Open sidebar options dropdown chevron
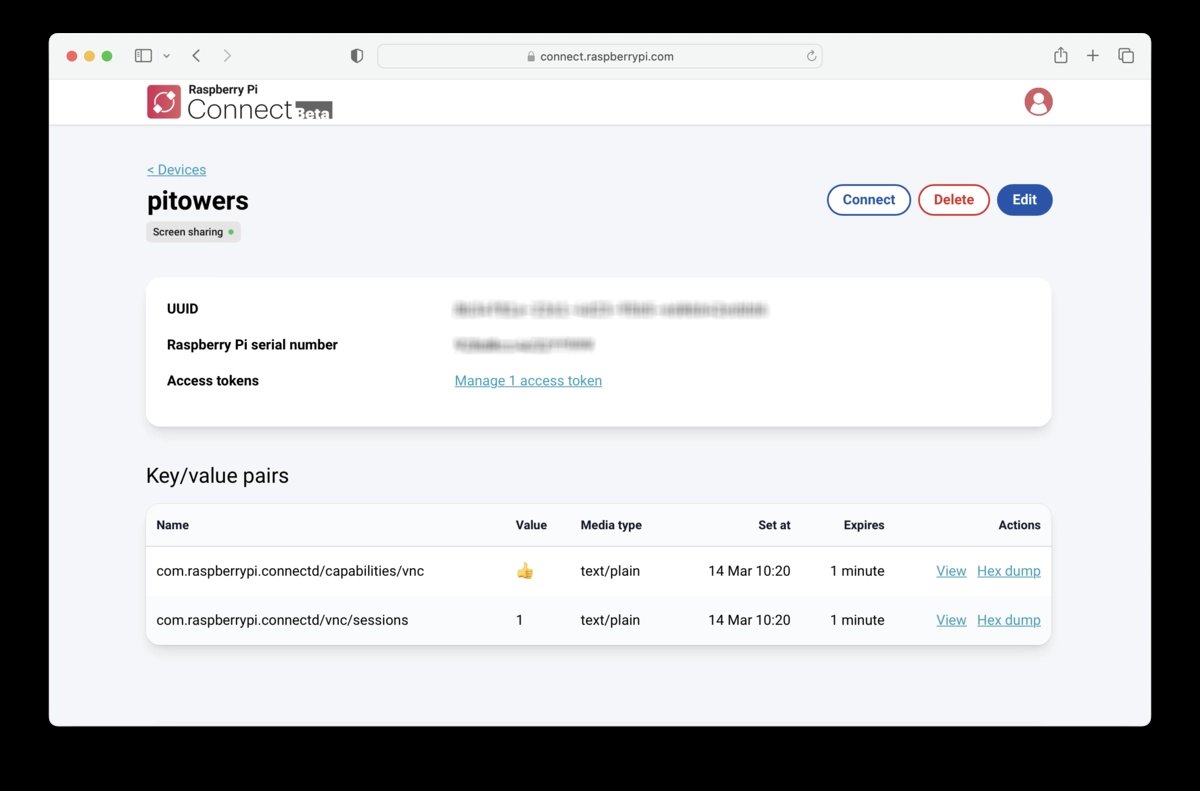Screen dimensions: 1200x791 point(166,56)
